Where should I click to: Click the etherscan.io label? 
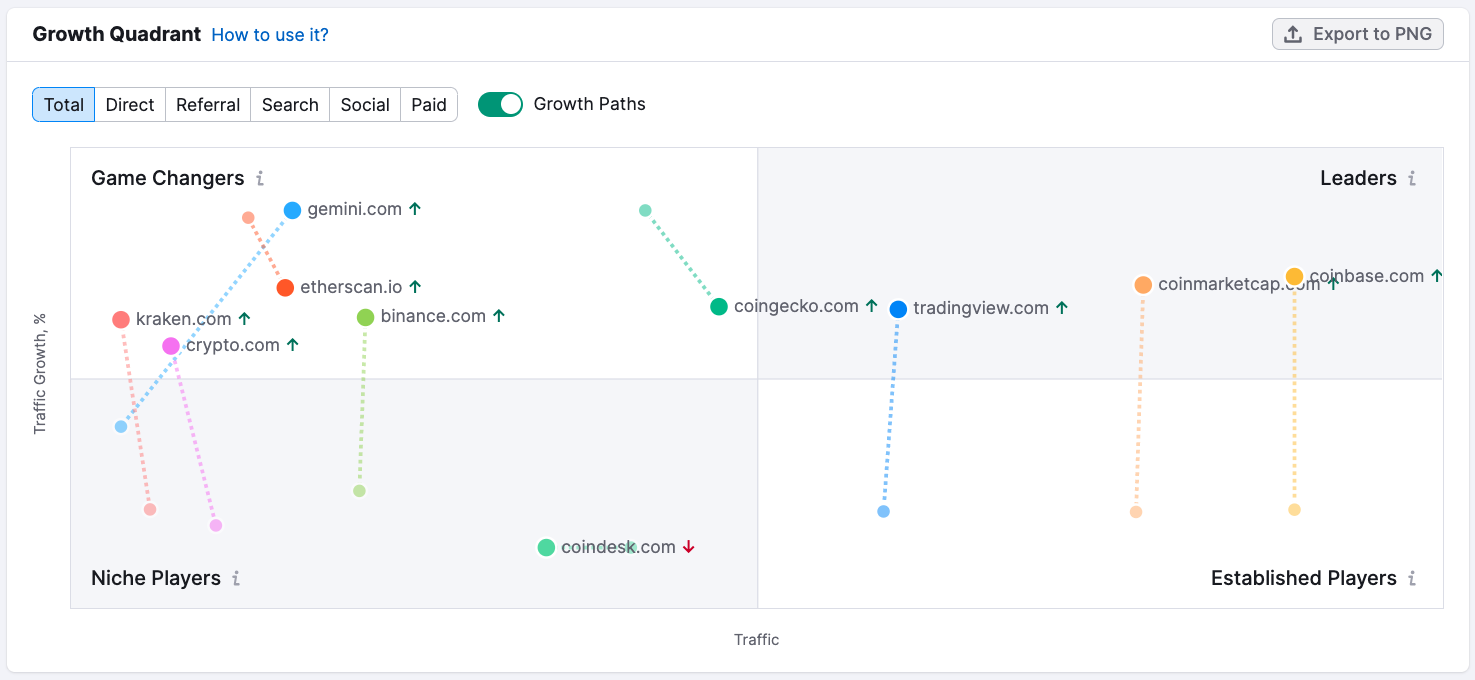(x=351, y=287)
